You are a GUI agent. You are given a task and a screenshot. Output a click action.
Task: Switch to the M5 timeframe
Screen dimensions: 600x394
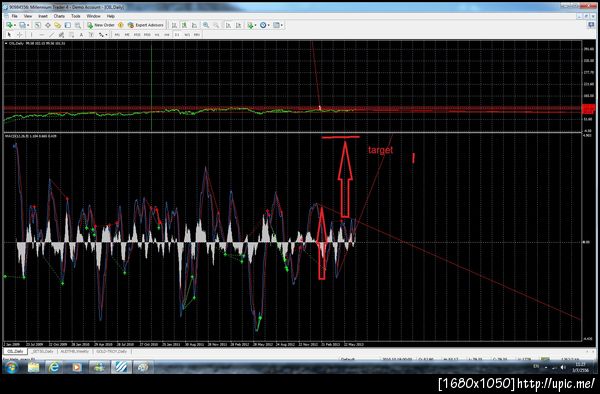point(127,35)
